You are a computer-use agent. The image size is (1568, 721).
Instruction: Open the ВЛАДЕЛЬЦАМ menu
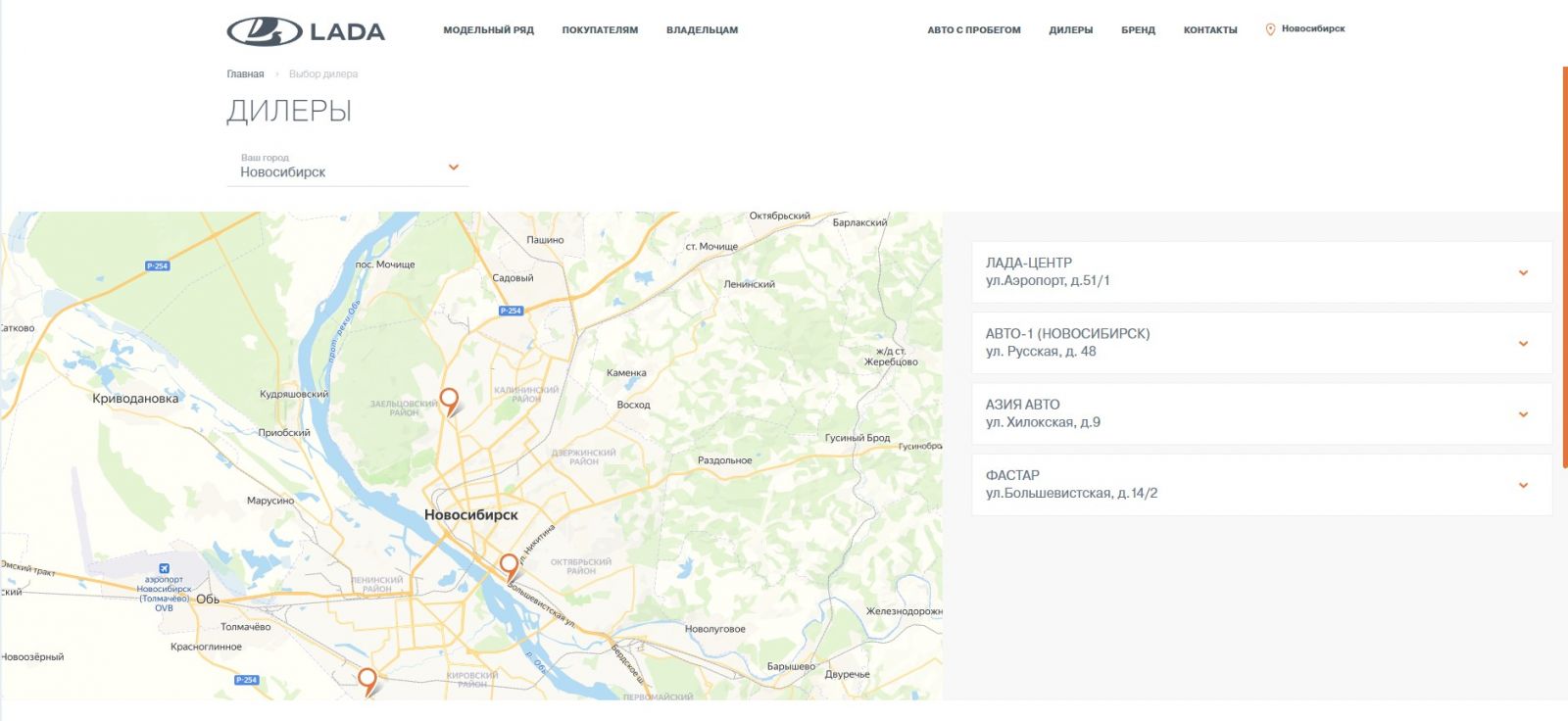point(702,30)
